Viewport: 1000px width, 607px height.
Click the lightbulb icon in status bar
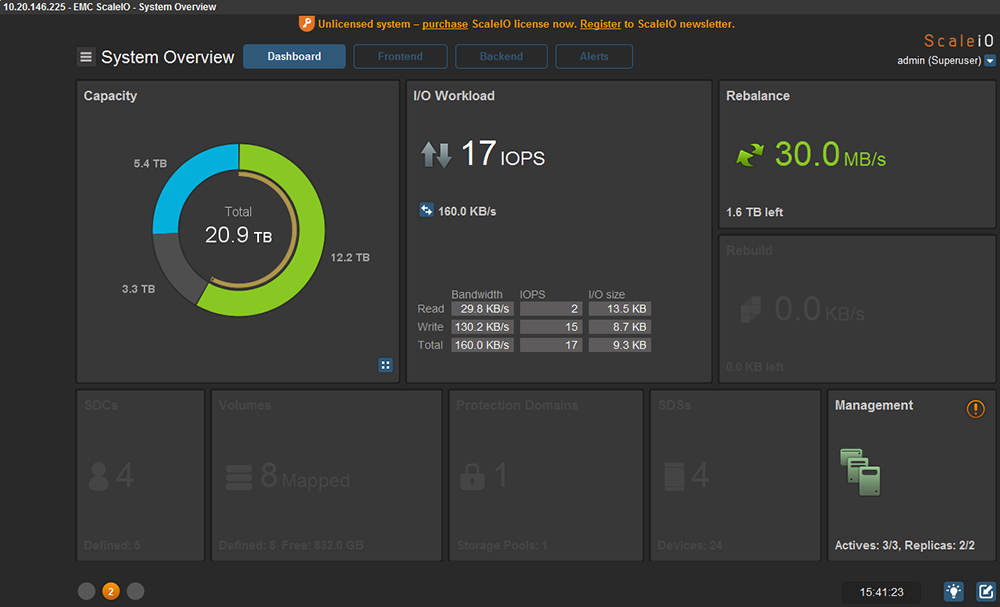[953, 591]
